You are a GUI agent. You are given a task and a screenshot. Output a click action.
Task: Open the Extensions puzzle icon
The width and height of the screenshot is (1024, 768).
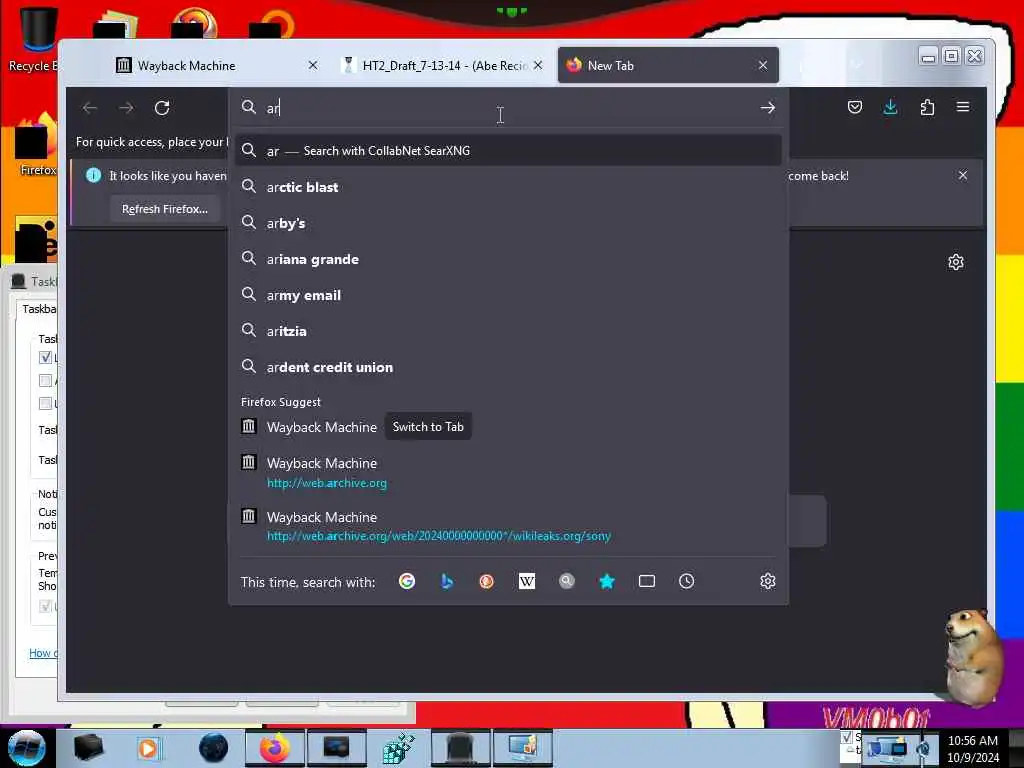point(927,107)
